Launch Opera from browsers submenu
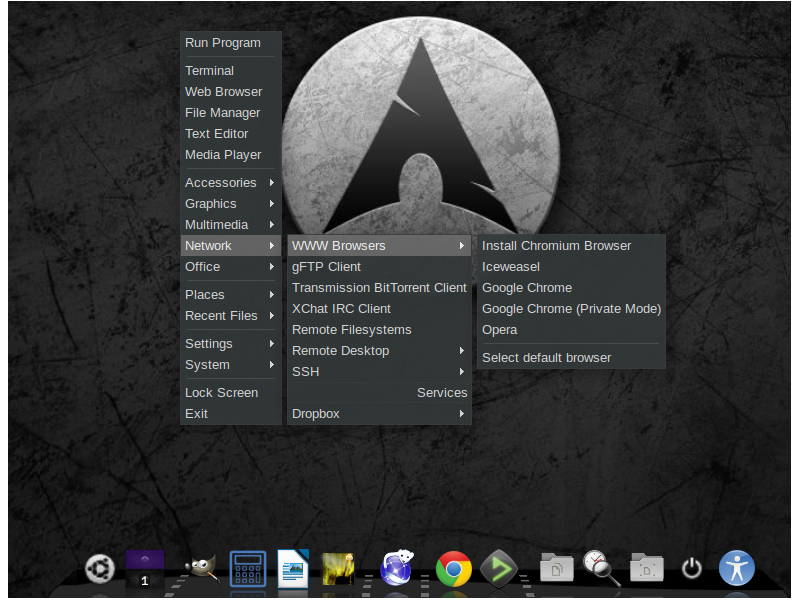The height and width of the screenshot is (600, 800). 571,330
